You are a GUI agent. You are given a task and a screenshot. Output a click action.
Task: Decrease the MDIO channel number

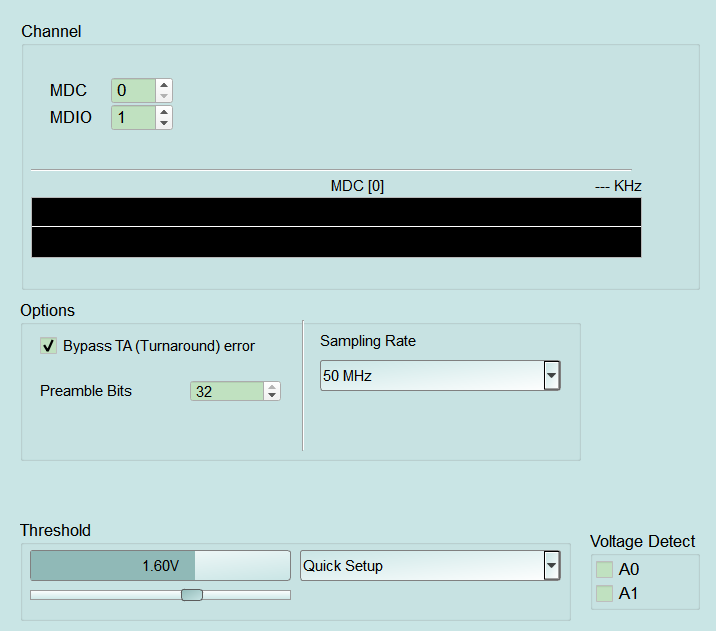pos(163,123)
